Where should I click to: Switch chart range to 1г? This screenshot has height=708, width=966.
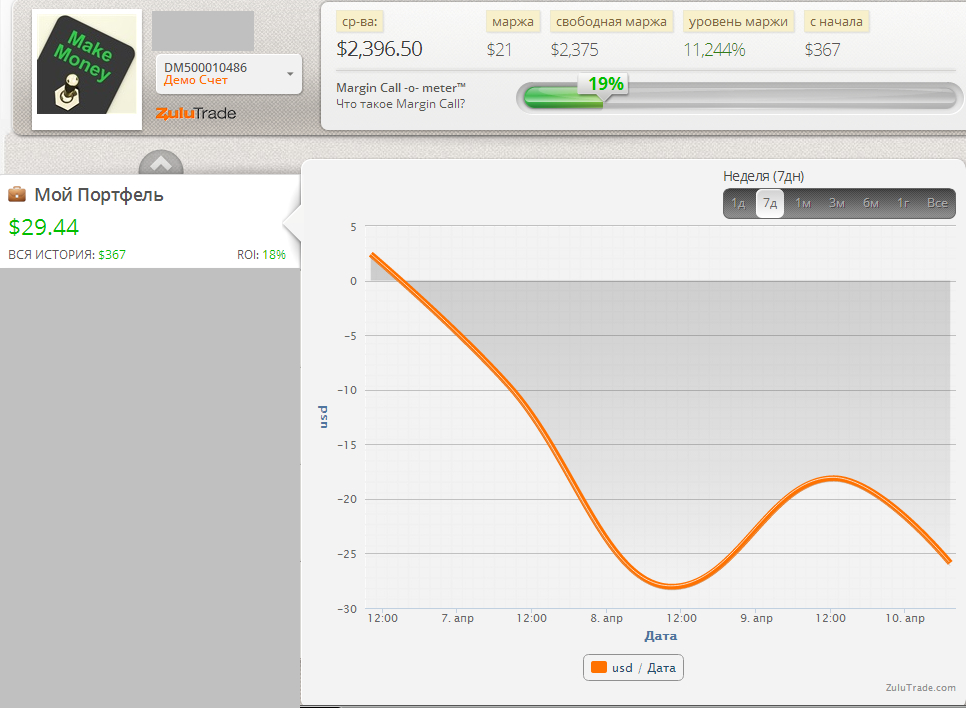pyautogui.click(x=903, y=203)
